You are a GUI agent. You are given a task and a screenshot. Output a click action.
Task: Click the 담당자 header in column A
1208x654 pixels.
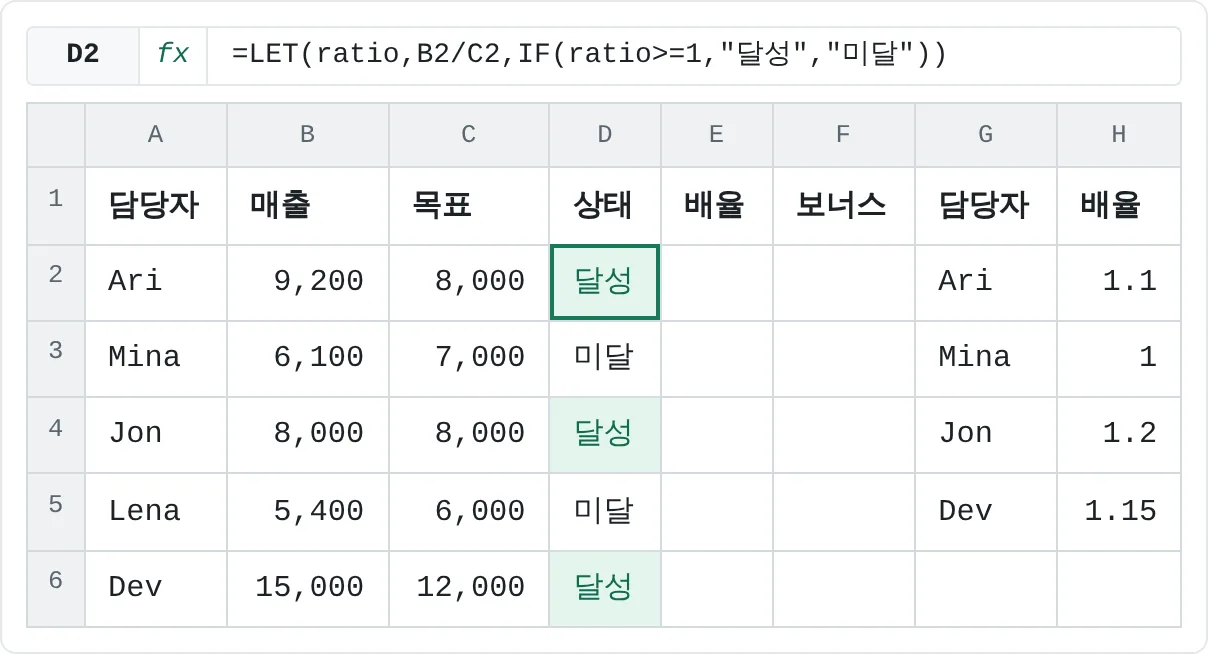[156, 206]
